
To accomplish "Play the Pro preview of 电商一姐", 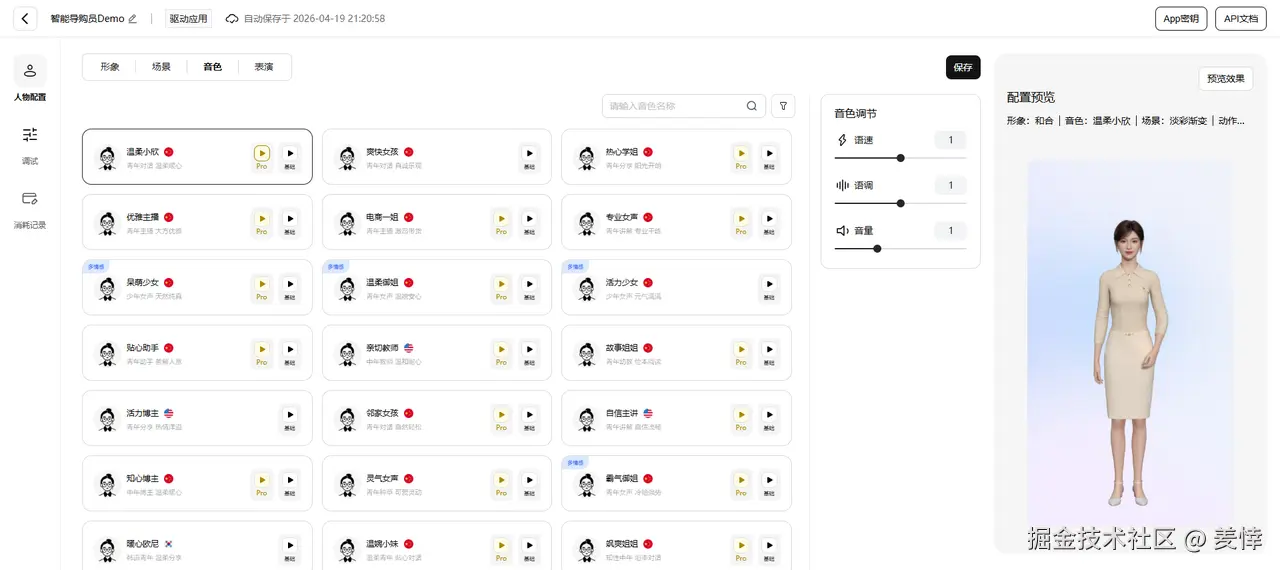I will tap(501, 219).
